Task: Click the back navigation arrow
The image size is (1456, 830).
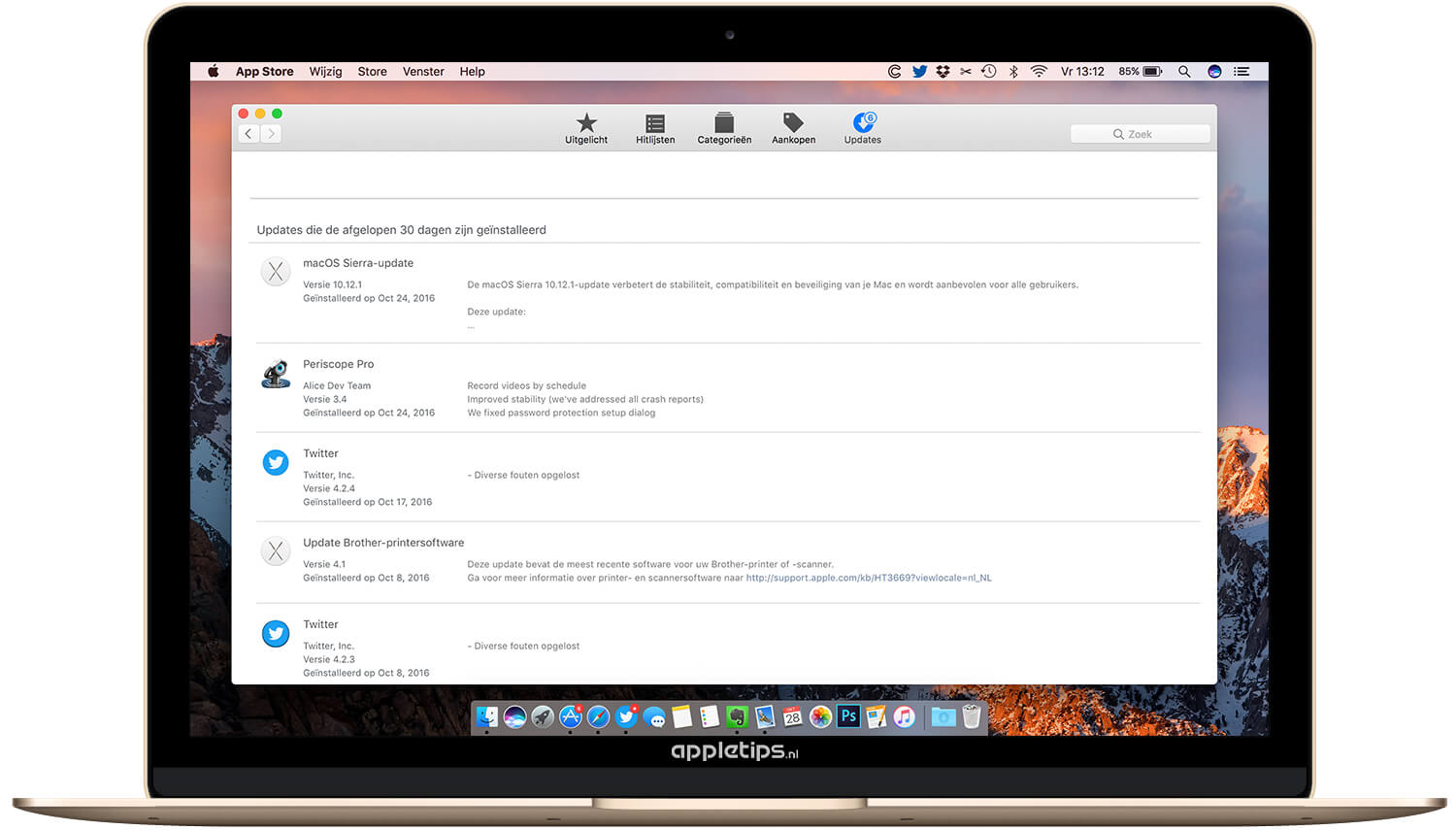Action: 248,134
